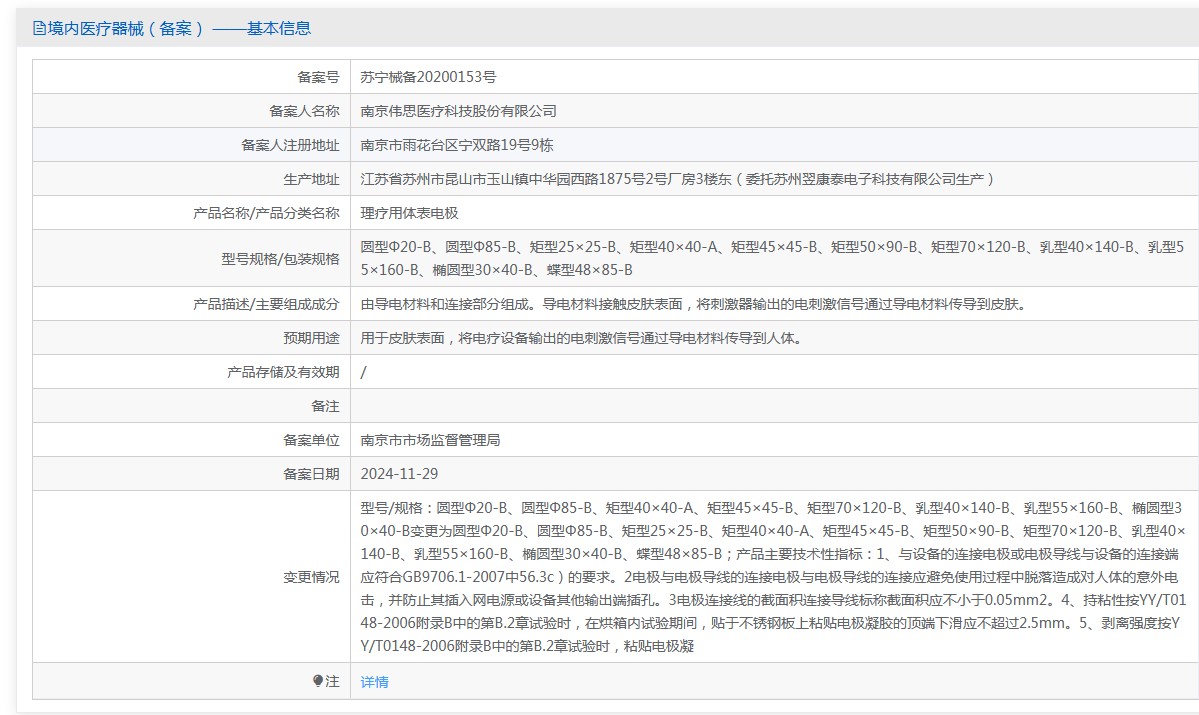Select the 生产地址 label
Image resolution: width=1199 pixels, height=715 pixels.
(x=311, y=179)
